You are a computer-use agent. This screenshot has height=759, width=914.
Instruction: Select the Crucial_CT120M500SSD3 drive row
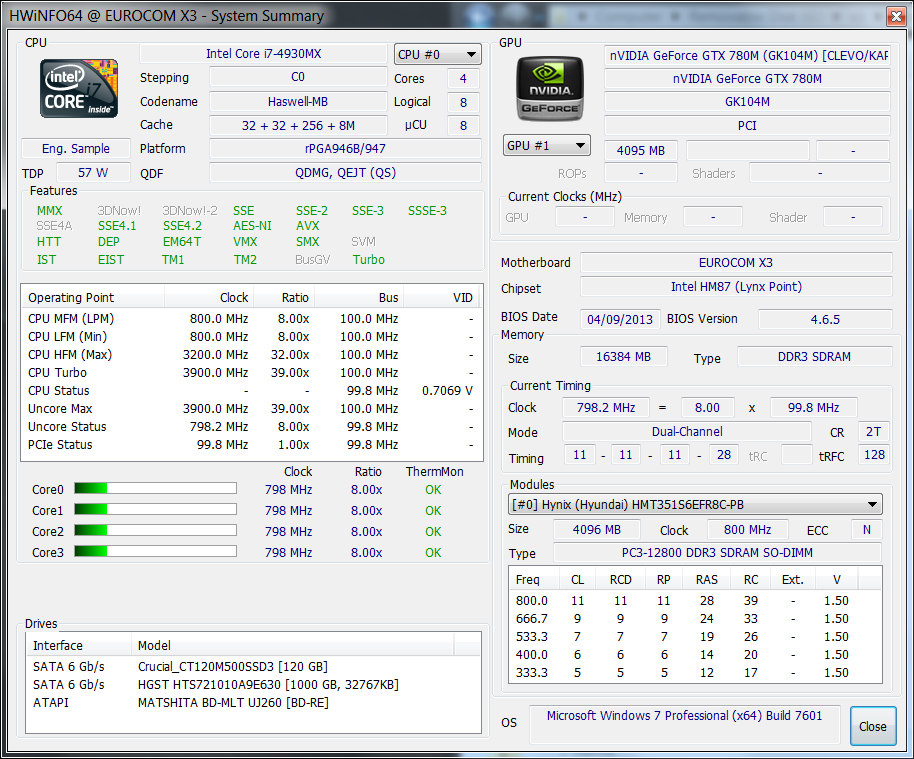pyautogui.click(x=254, y=666)
